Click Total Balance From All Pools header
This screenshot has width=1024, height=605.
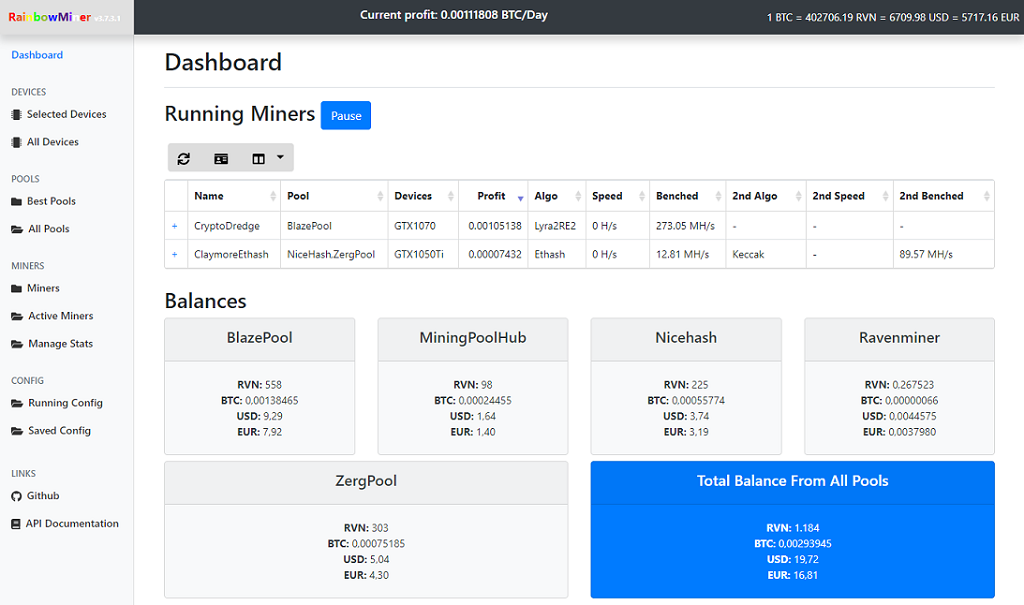(792, 482)
